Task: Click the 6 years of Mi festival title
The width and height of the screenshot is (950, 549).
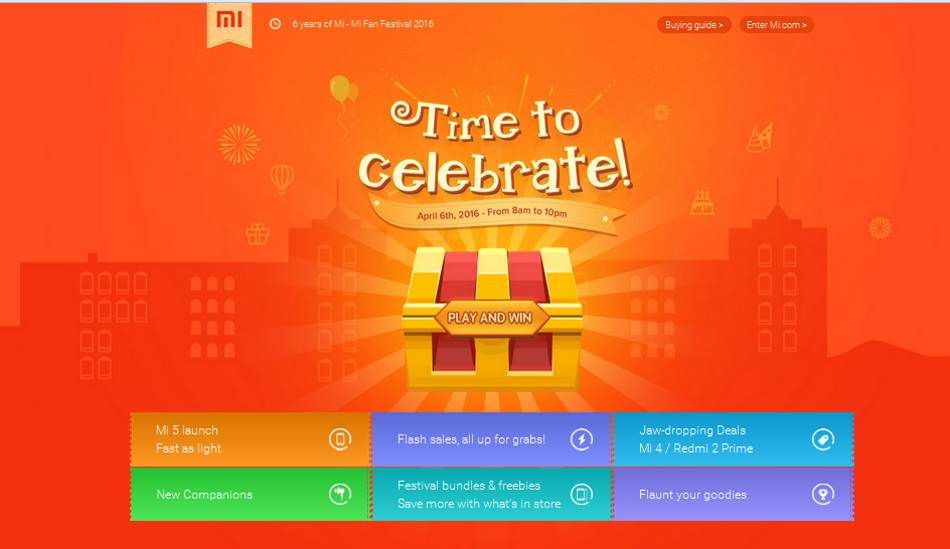Action: (363, 24)
